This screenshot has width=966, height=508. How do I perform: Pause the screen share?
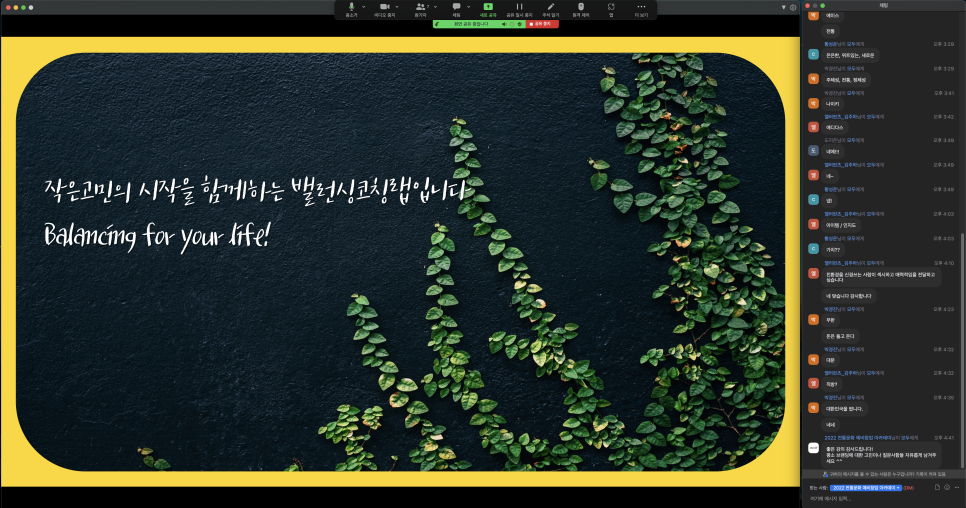click(x=519, y=9)
